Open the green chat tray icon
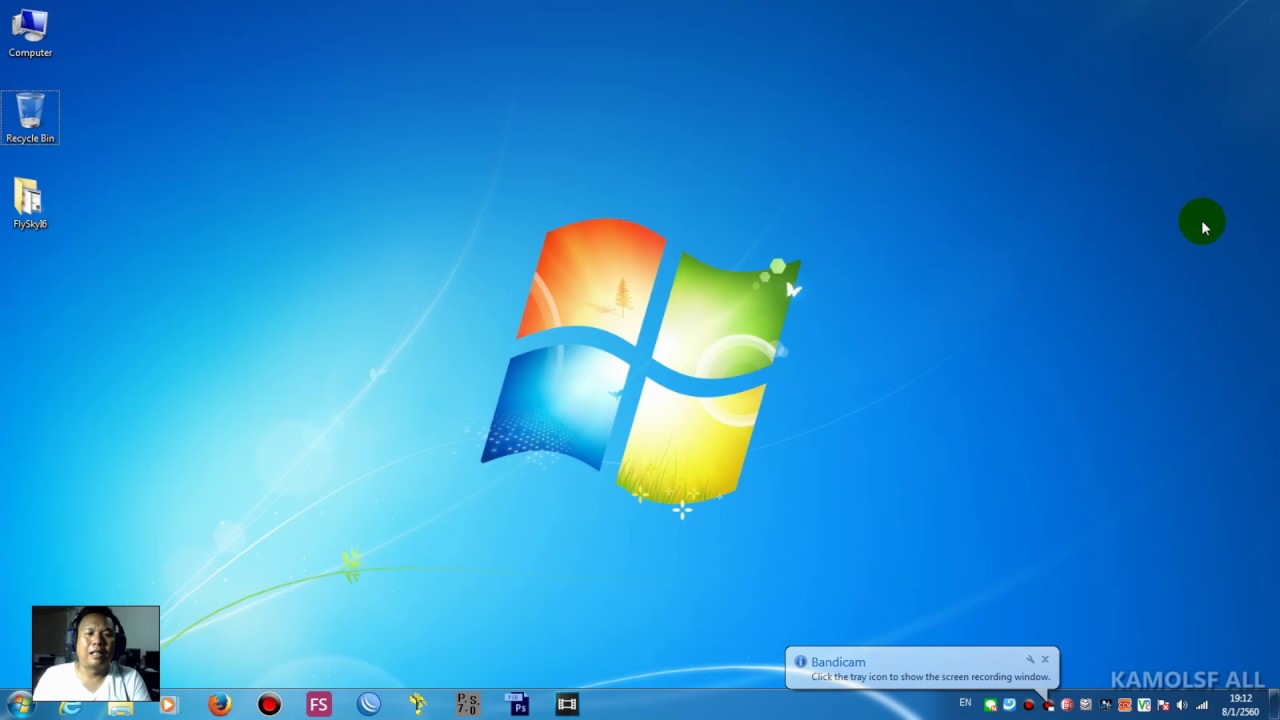The height and width of the screenshot is (720, 1280). [990, 705]
